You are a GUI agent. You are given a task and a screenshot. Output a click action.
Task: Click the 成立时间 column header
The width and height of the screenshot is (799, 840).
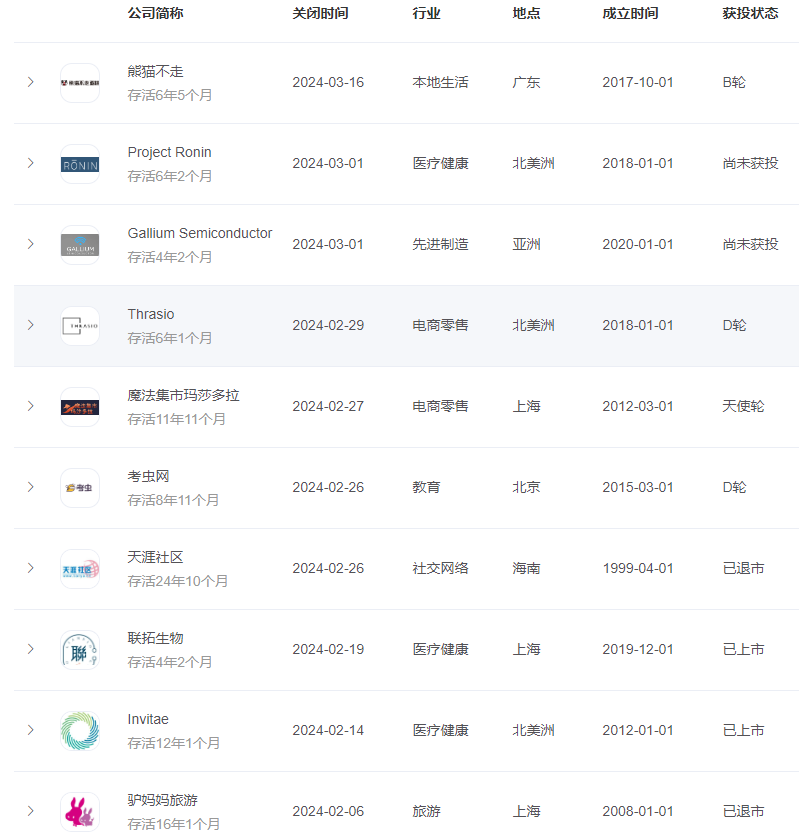point(630,13)
